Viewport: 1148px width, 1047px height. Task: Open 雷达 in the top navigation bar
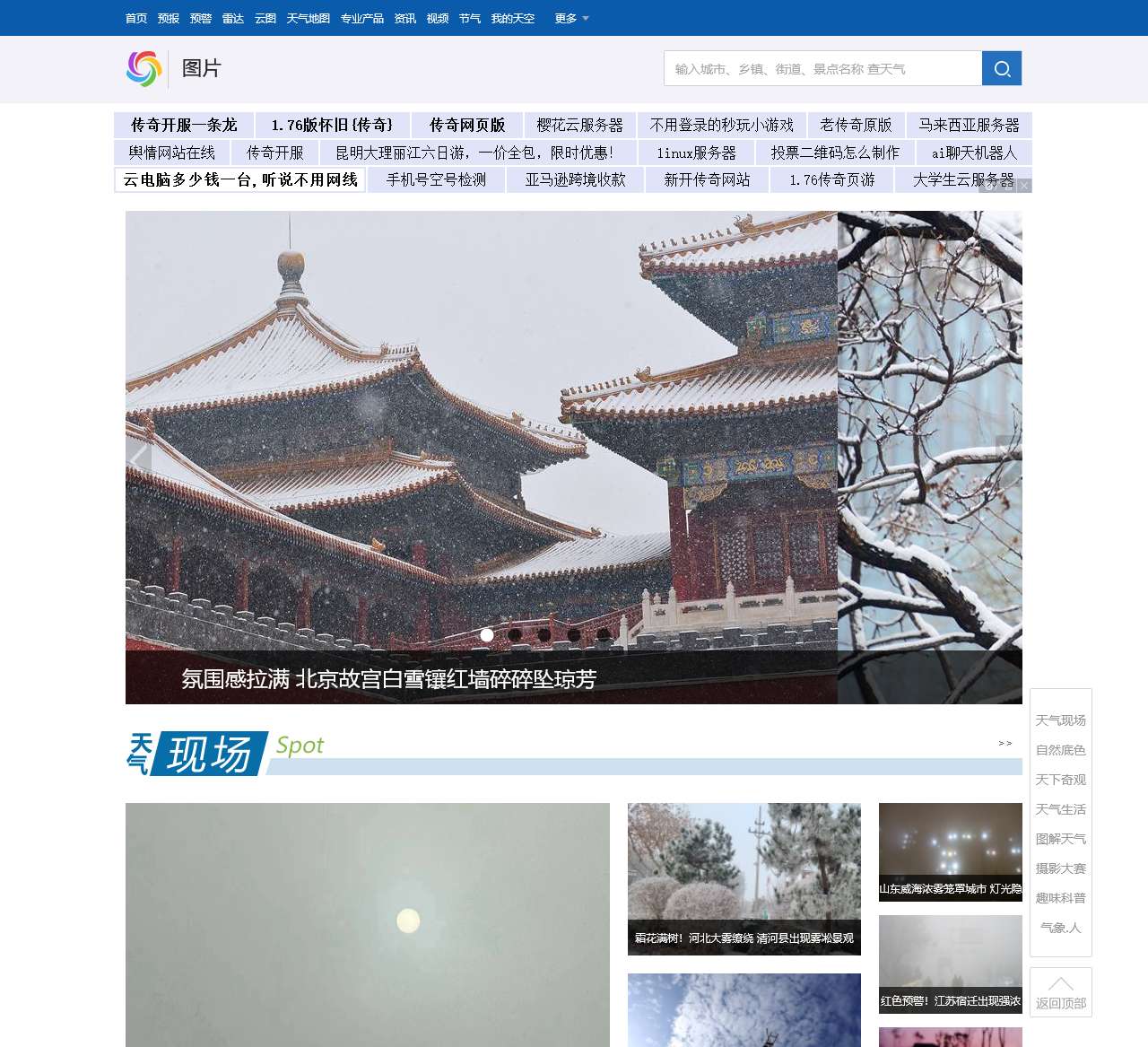233,18
